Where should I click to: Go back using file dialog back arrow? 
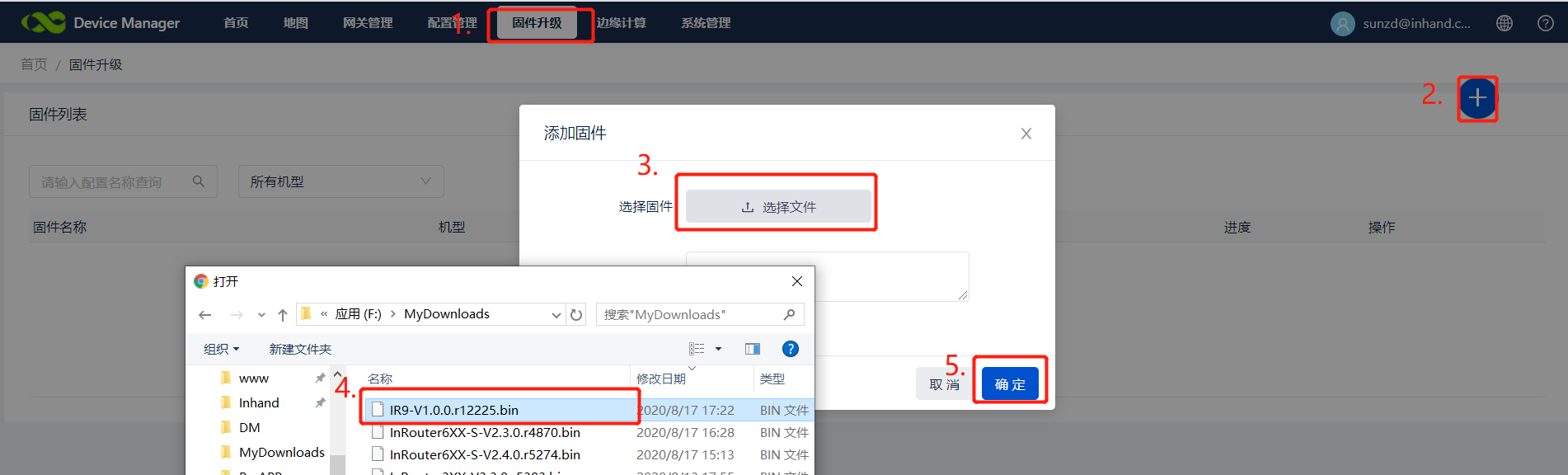(x=205, y=314)
